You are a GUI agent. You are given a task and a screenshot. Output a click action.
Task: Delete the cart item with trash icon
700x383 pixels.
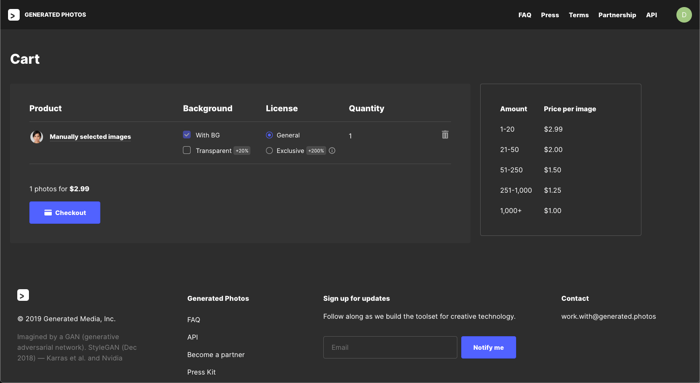[x=445, y=134]
